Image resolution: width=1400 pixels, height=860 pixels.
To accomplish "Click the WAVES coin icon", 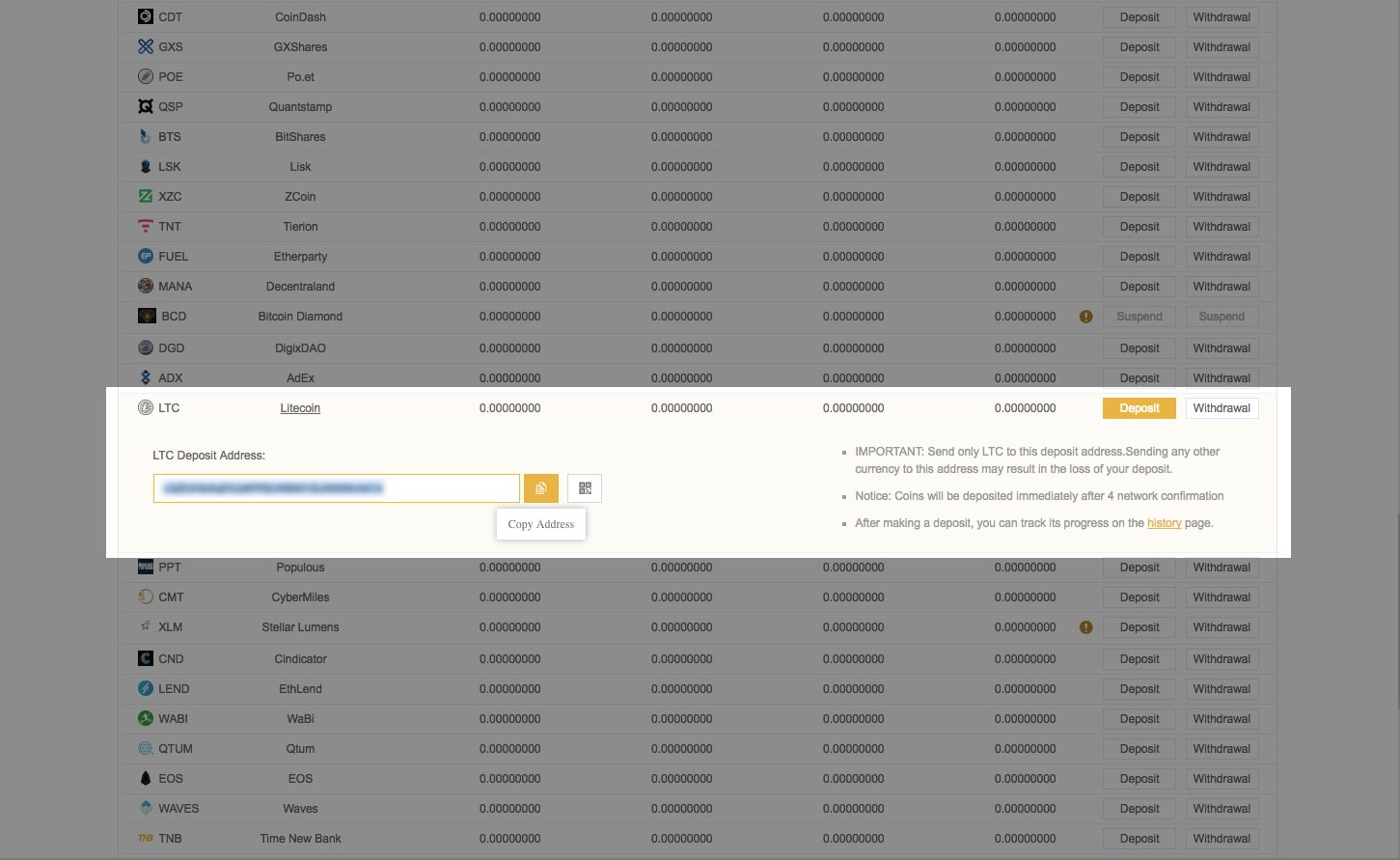I will tap(146, 808).
